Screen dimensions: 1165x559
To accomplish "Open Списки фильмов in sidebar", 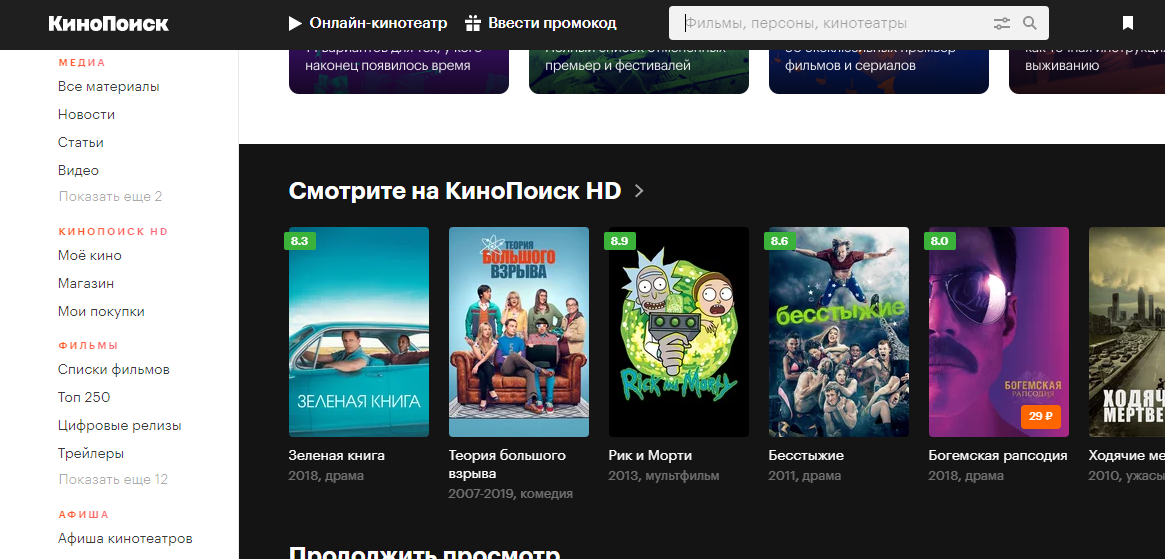I will click(114, 370).
